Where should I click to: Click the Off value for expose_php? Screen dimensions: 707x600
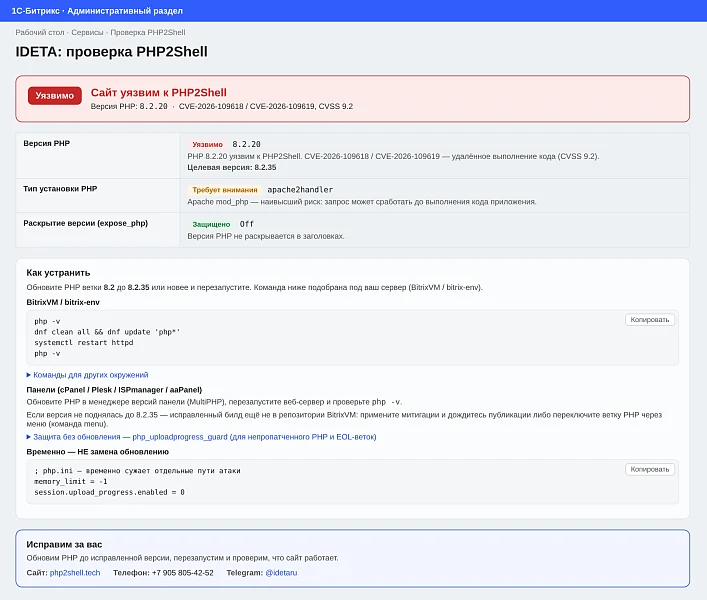pos(247,224)
